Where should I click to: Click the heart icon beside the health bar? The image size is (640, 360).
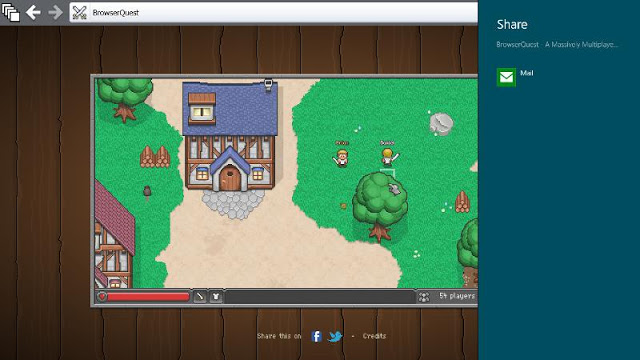pos(102,296)
